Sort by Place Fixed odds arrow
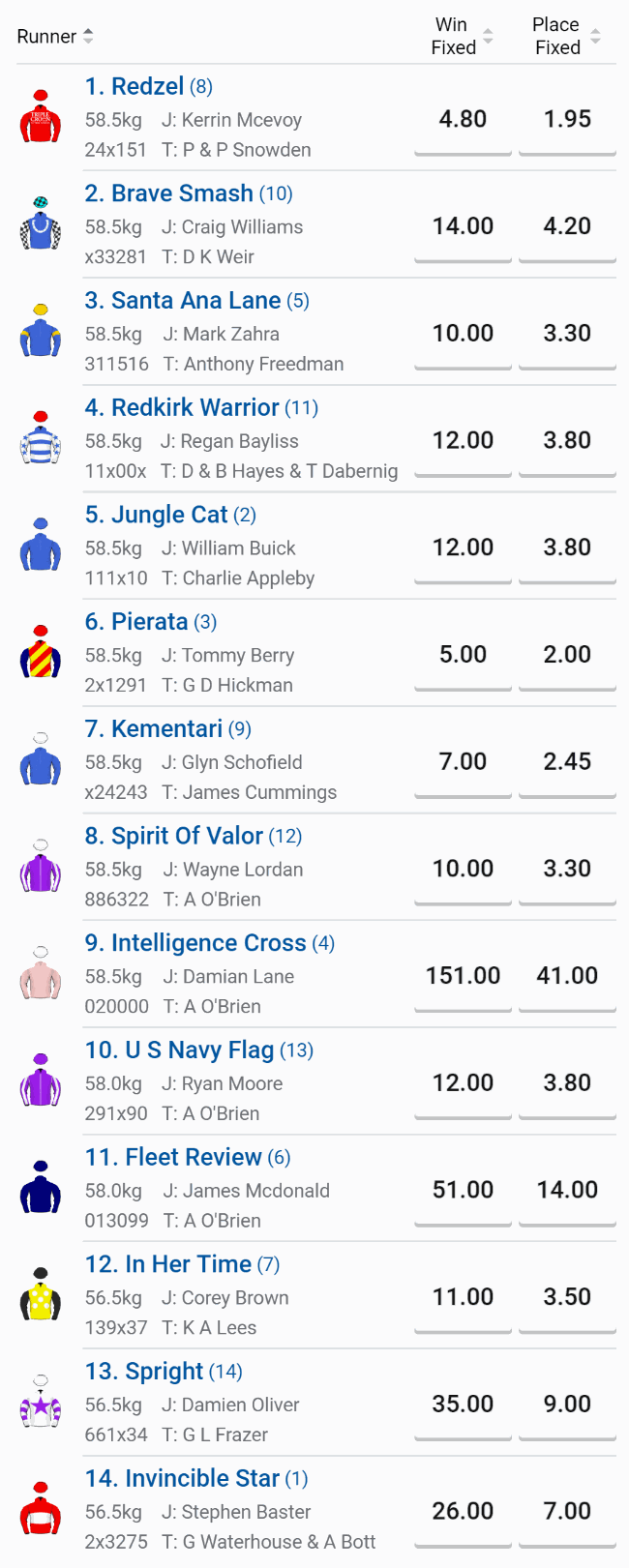 click(x=595, y=37)
